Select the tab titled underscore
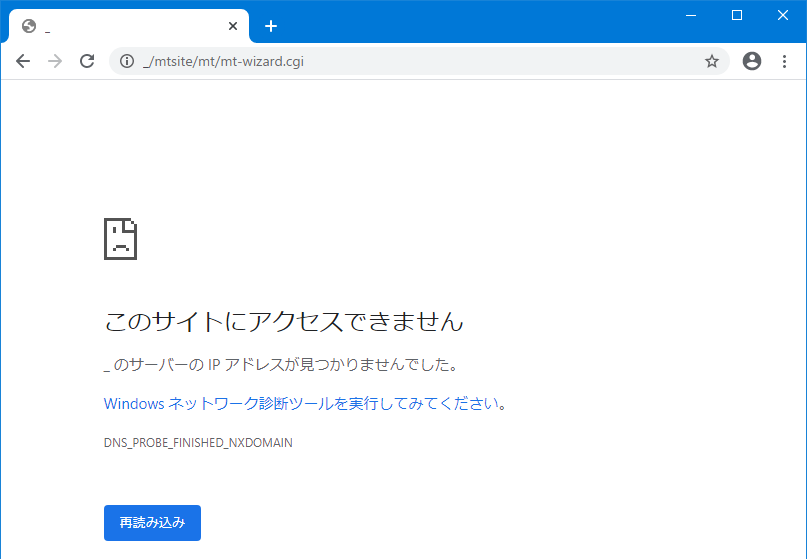807x559 pixels. pos(129,26)
